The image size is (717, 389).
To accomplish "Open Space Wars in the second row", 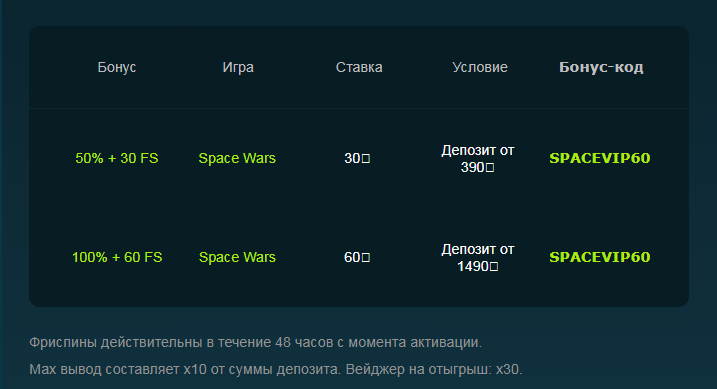I will click(x=237, y=257).
